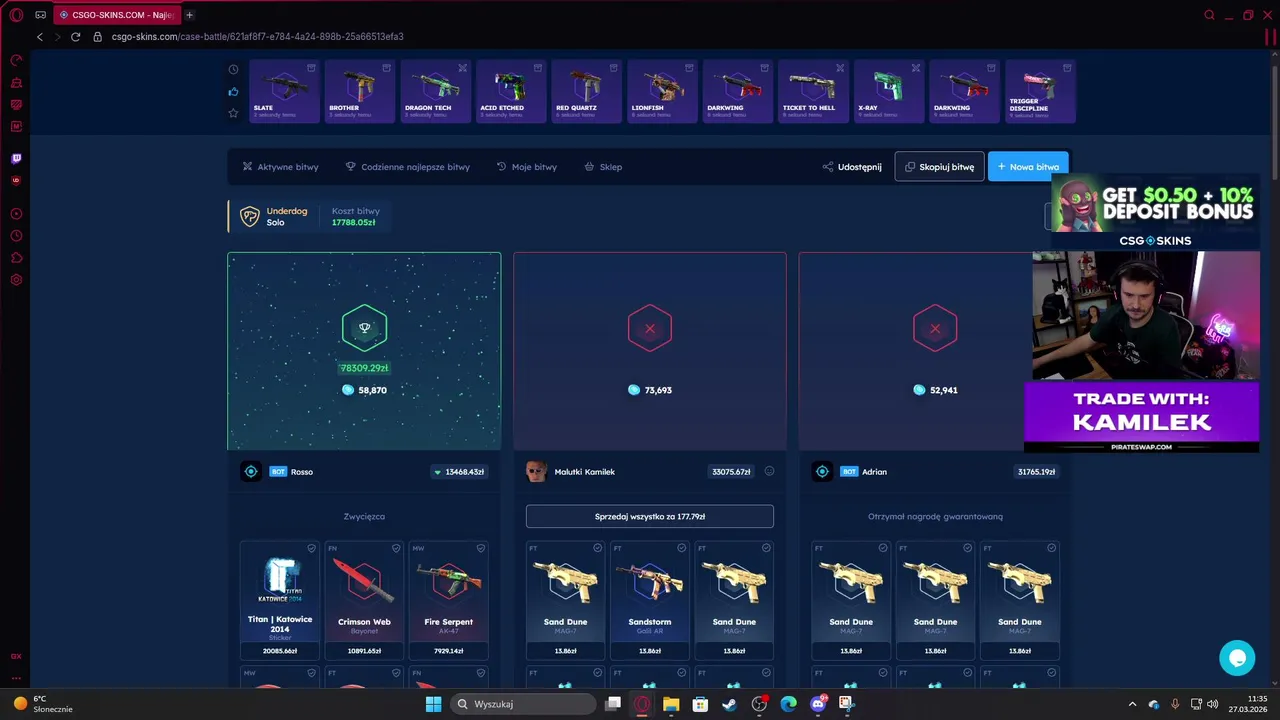Click the Rosso bot player name
Screen dimensions: 1280x720
(x=302, y=472)
